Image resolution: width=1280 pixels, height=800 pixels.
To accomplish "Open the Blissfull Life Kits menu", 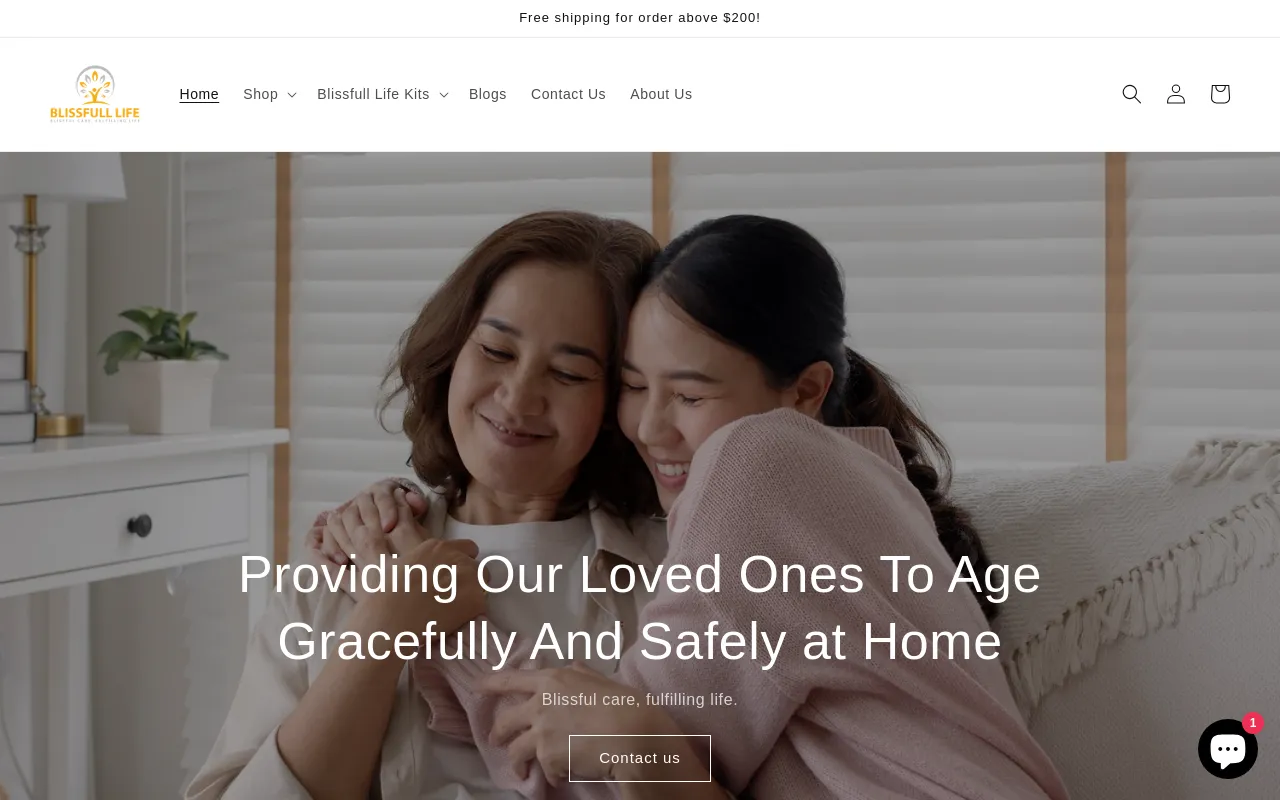I will click(x=373, y=94).
